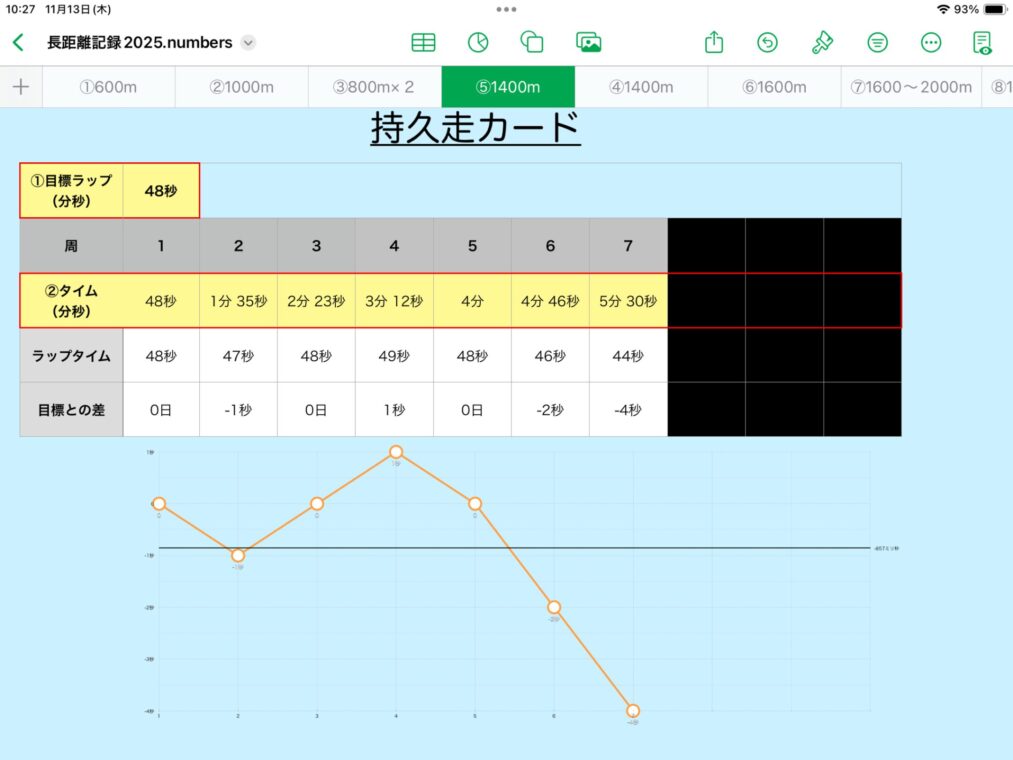Open the more options ellipsis menu

click(x=931, y=43)
